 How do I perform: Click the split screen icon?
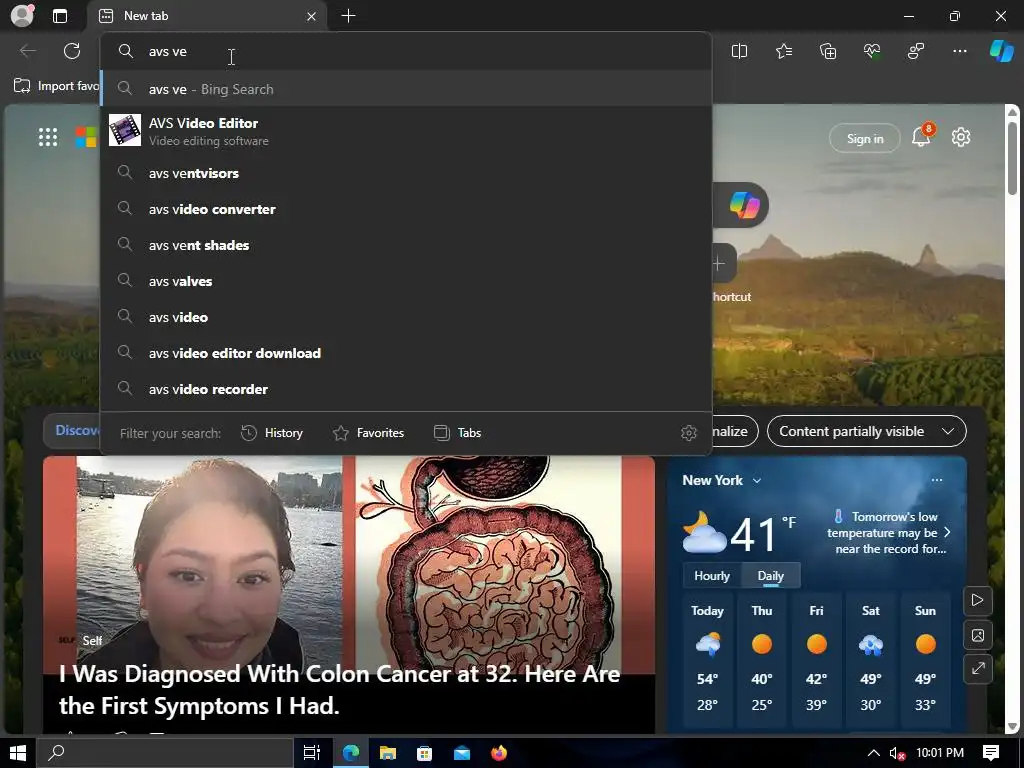(739, 51)
